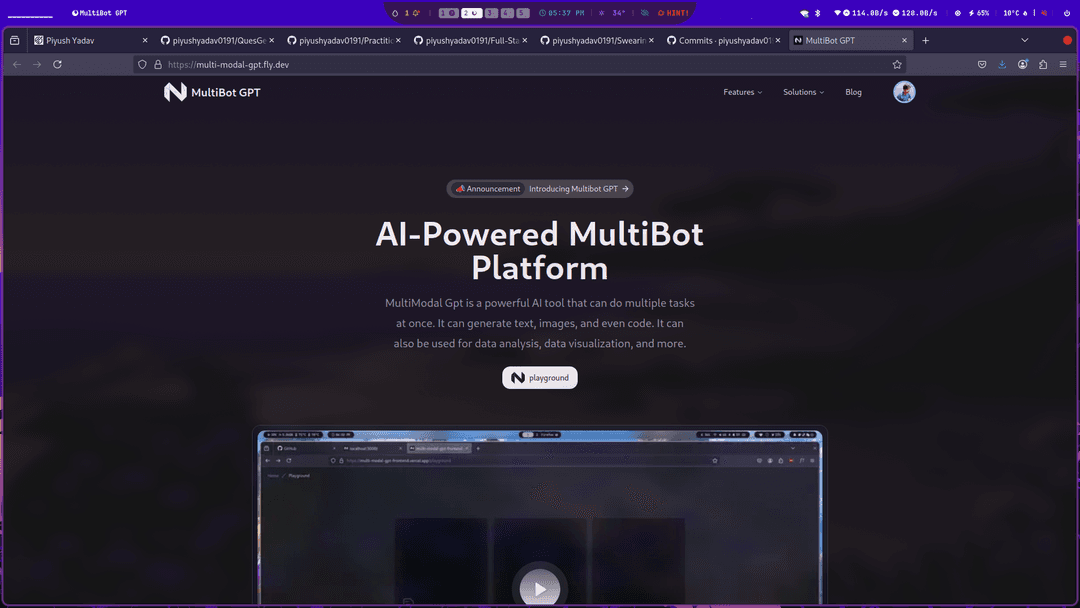Select the MultiBot GPT browser tab
Screen dimensions: 1080x608
pyautogui.click(x=851, y=41)
